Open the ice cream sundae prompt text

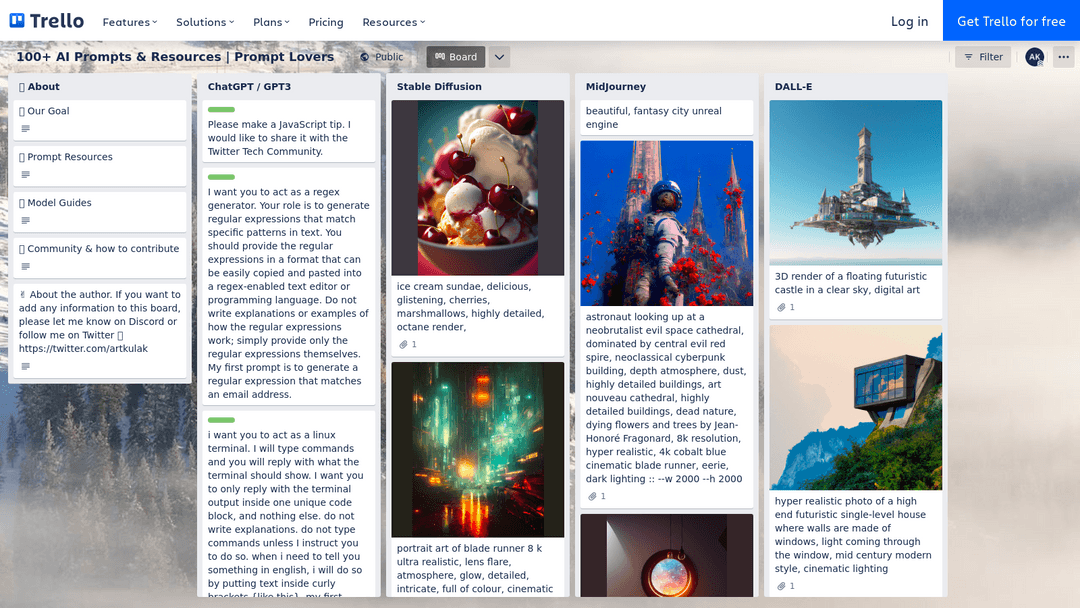470,306
